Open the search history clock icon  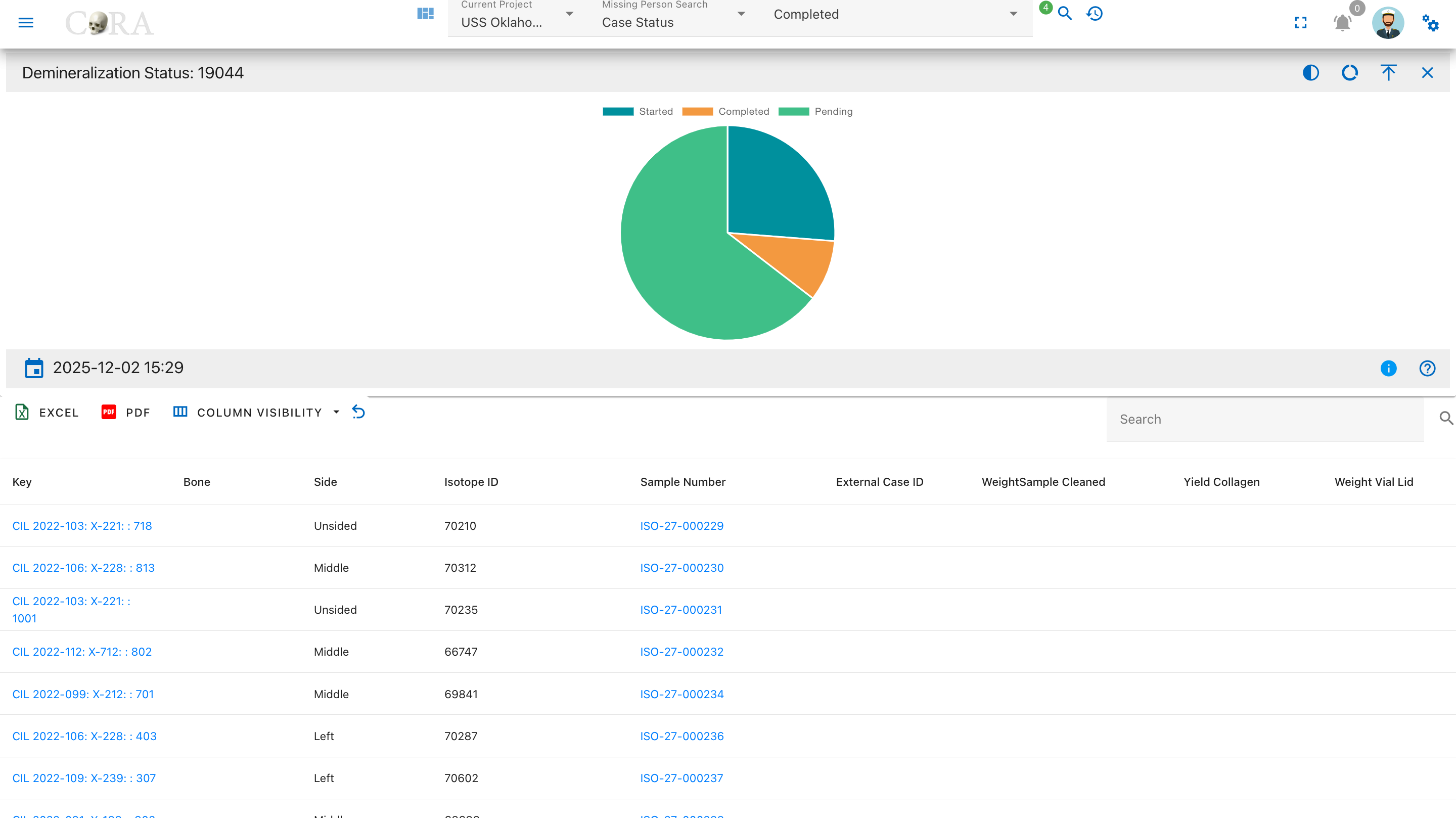click(x=1095, y=14)
